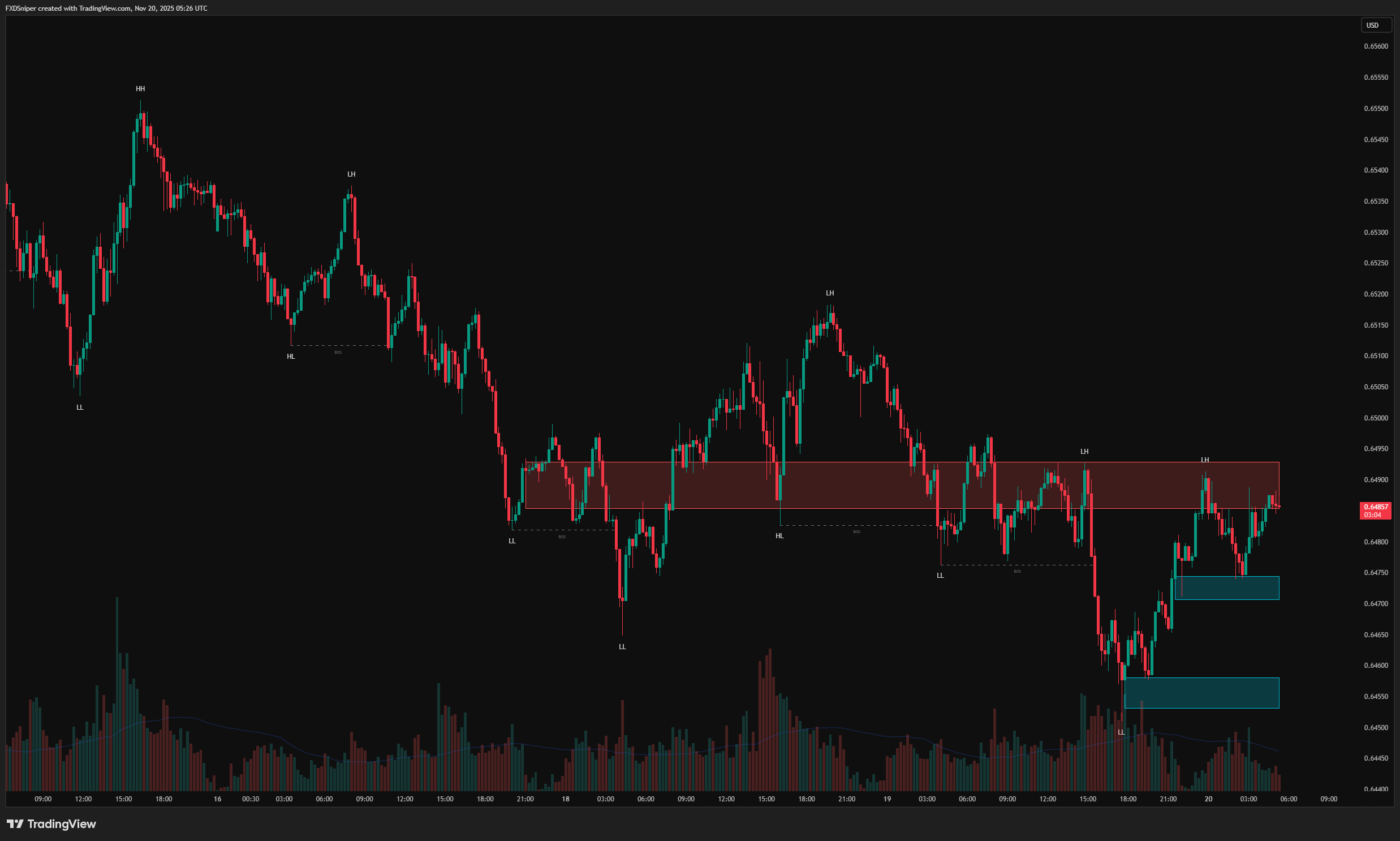The width and height of the screenshot is (1400, 841).
Task: Click the date marker 19 on time axis
Action: coord(887,799)
